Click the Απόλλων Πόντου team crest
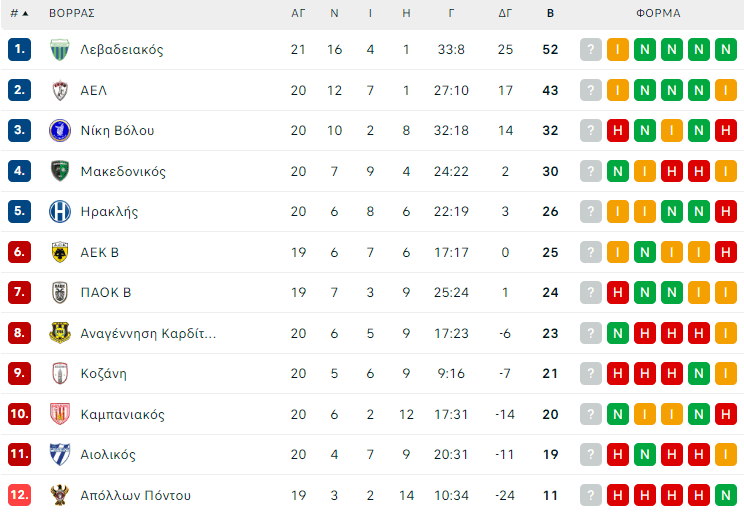The width and height of the screenshot is (744, 513). (60, 495)
